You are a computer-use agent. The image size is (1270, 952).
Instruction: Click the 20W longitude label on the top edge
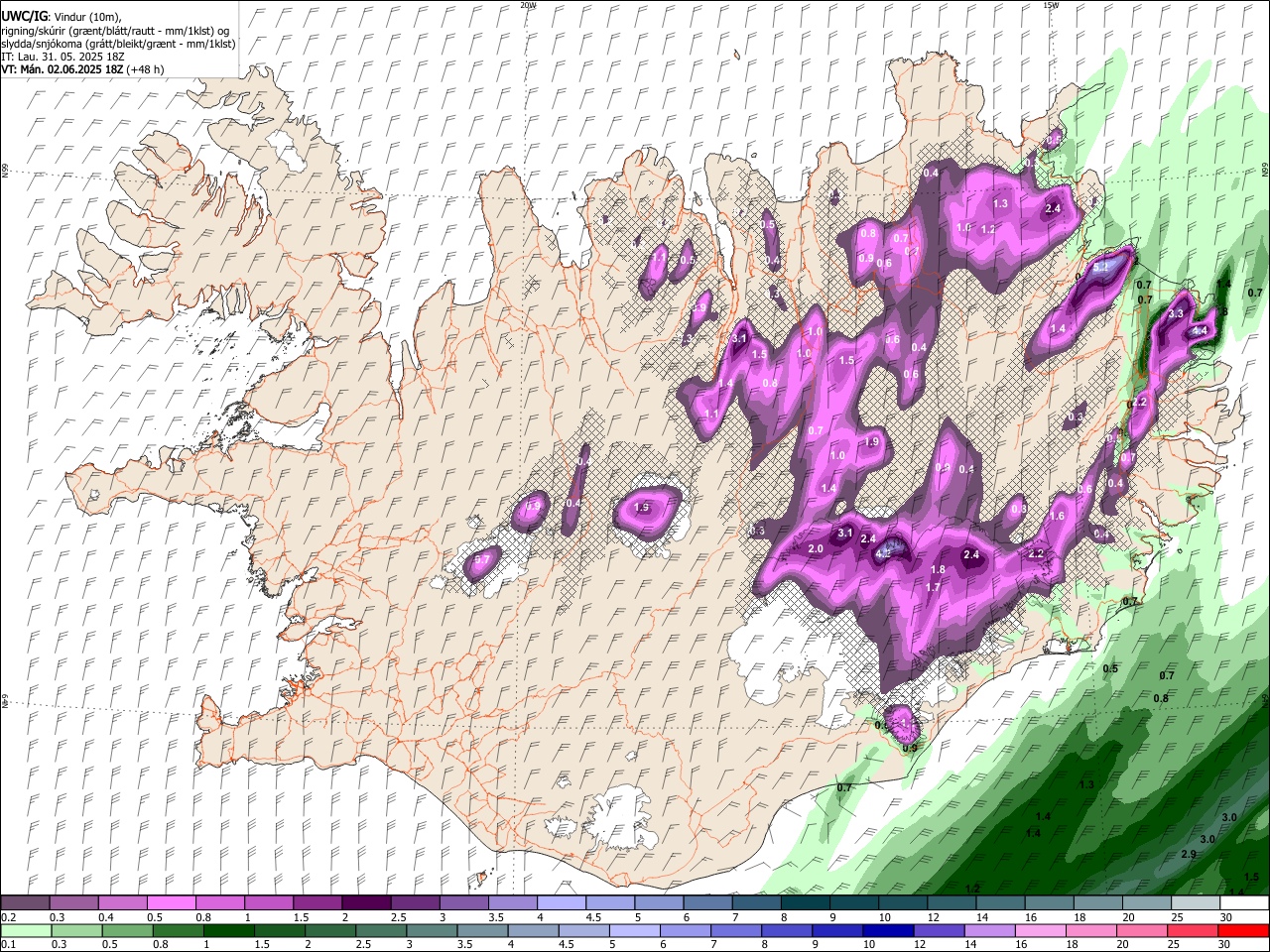[529, 5]
